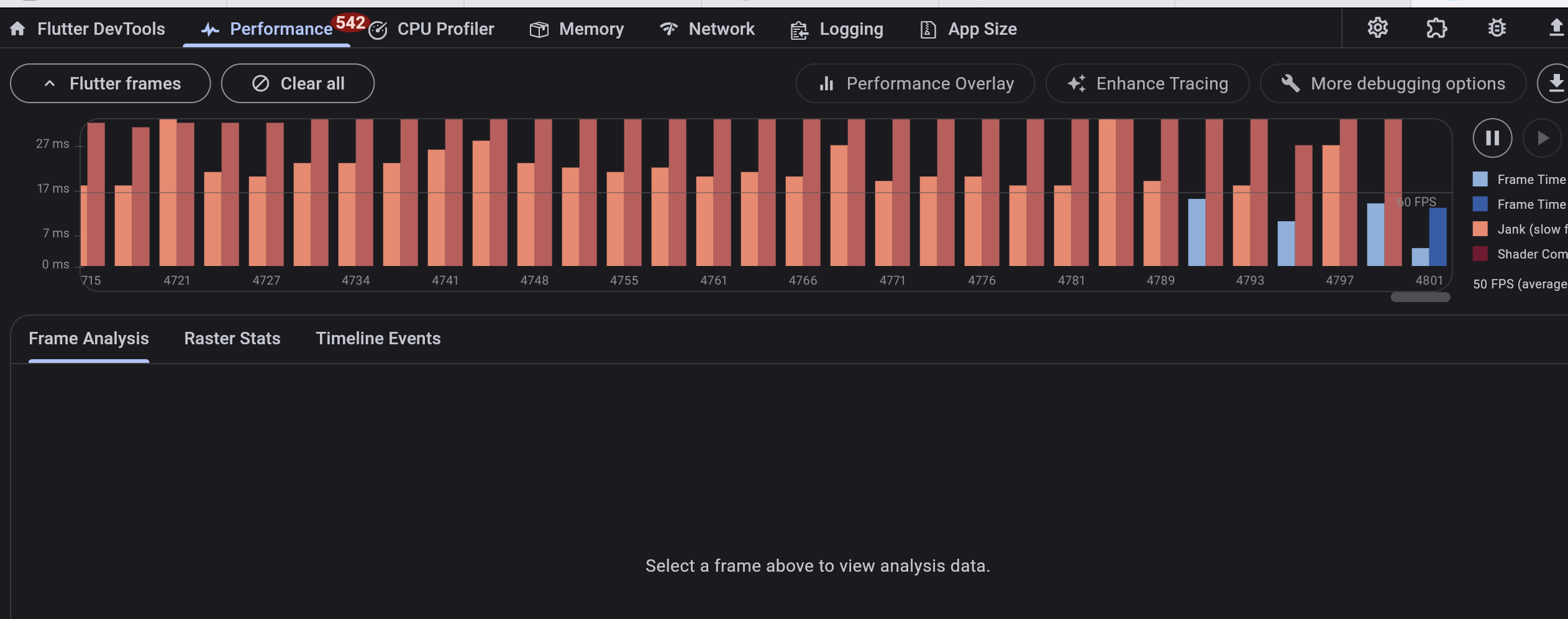Click the Jank legend color swatch
Image resolution: width=1568 pixels, height=619 pixels.
(x=1482, y=229)
